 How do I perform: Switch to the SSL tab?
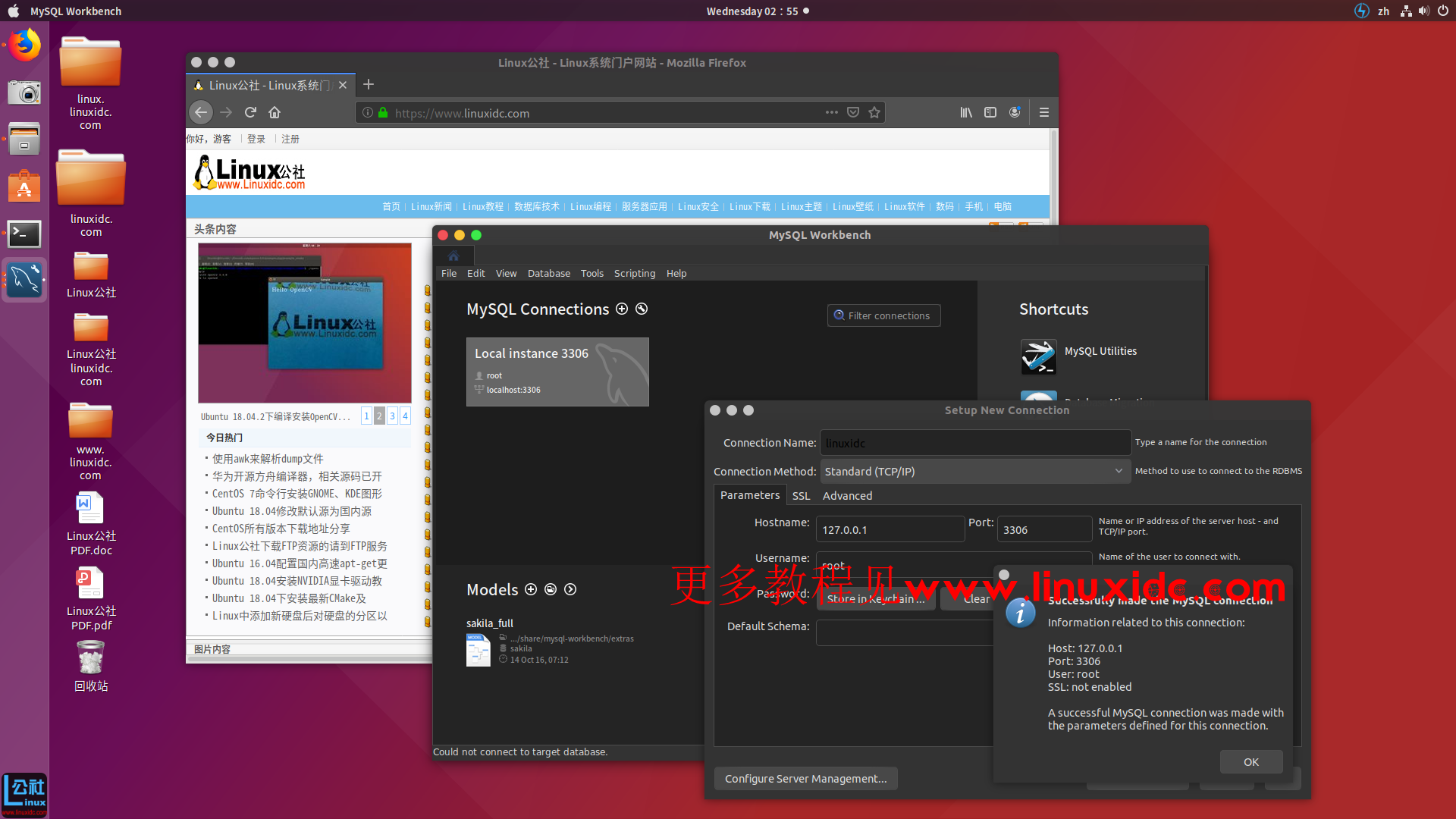801,495
